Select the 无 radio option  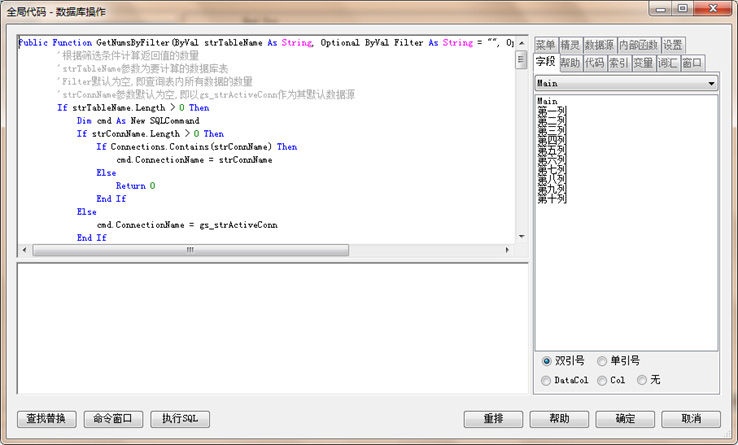(x=642, y=380)
